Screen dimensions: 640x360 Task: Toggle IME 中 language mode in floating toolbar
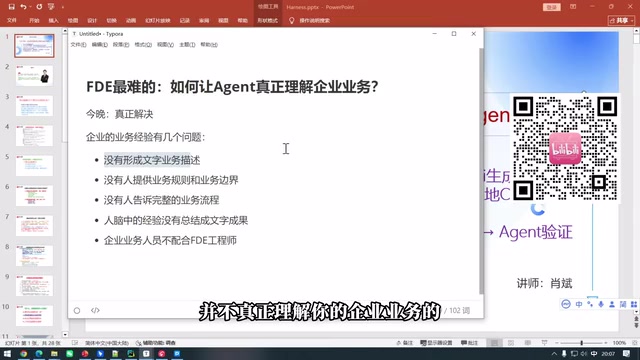(579, 304)
